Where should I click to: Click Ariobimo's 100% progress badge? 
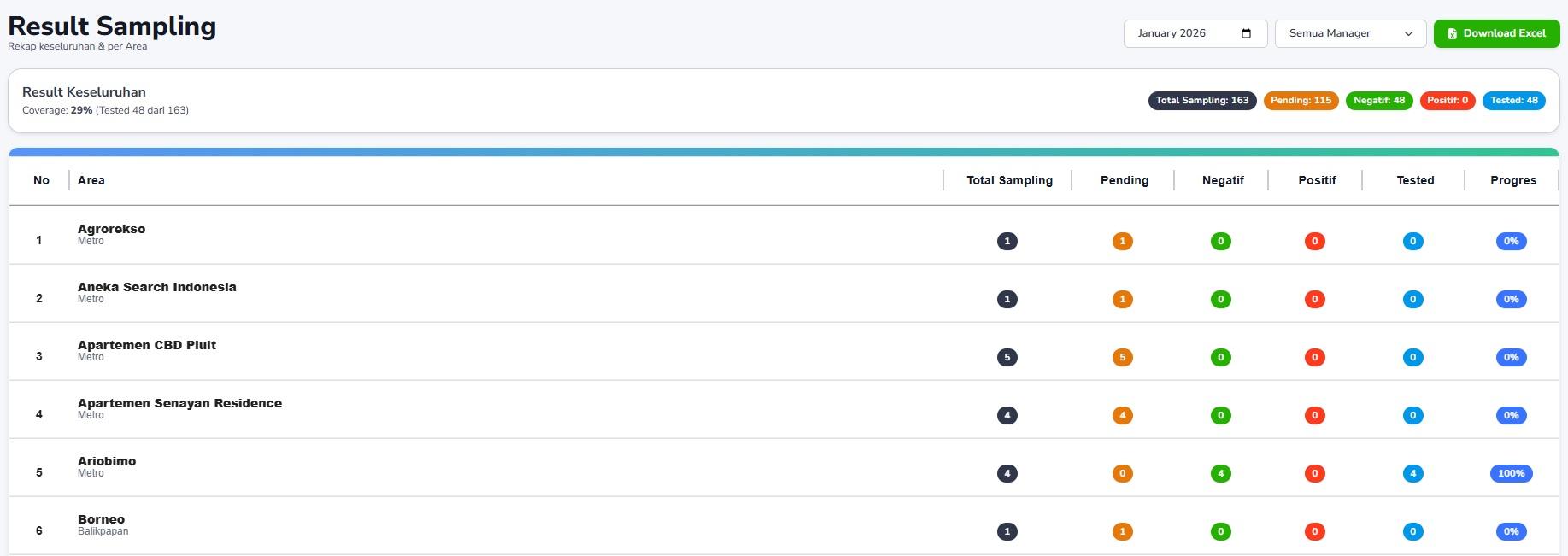[x=1511, y=473]
